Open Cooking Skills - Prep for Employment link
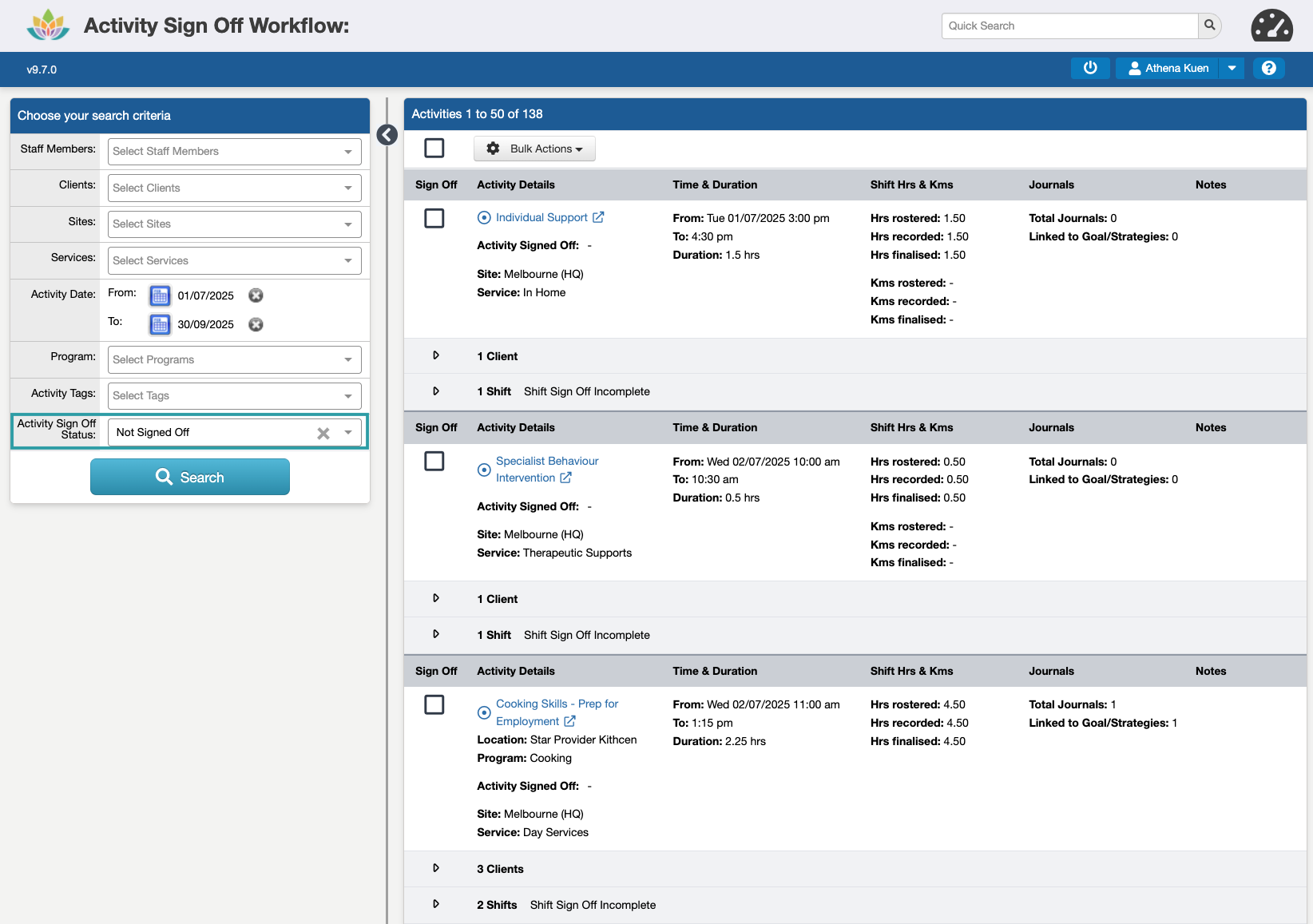 557,704
